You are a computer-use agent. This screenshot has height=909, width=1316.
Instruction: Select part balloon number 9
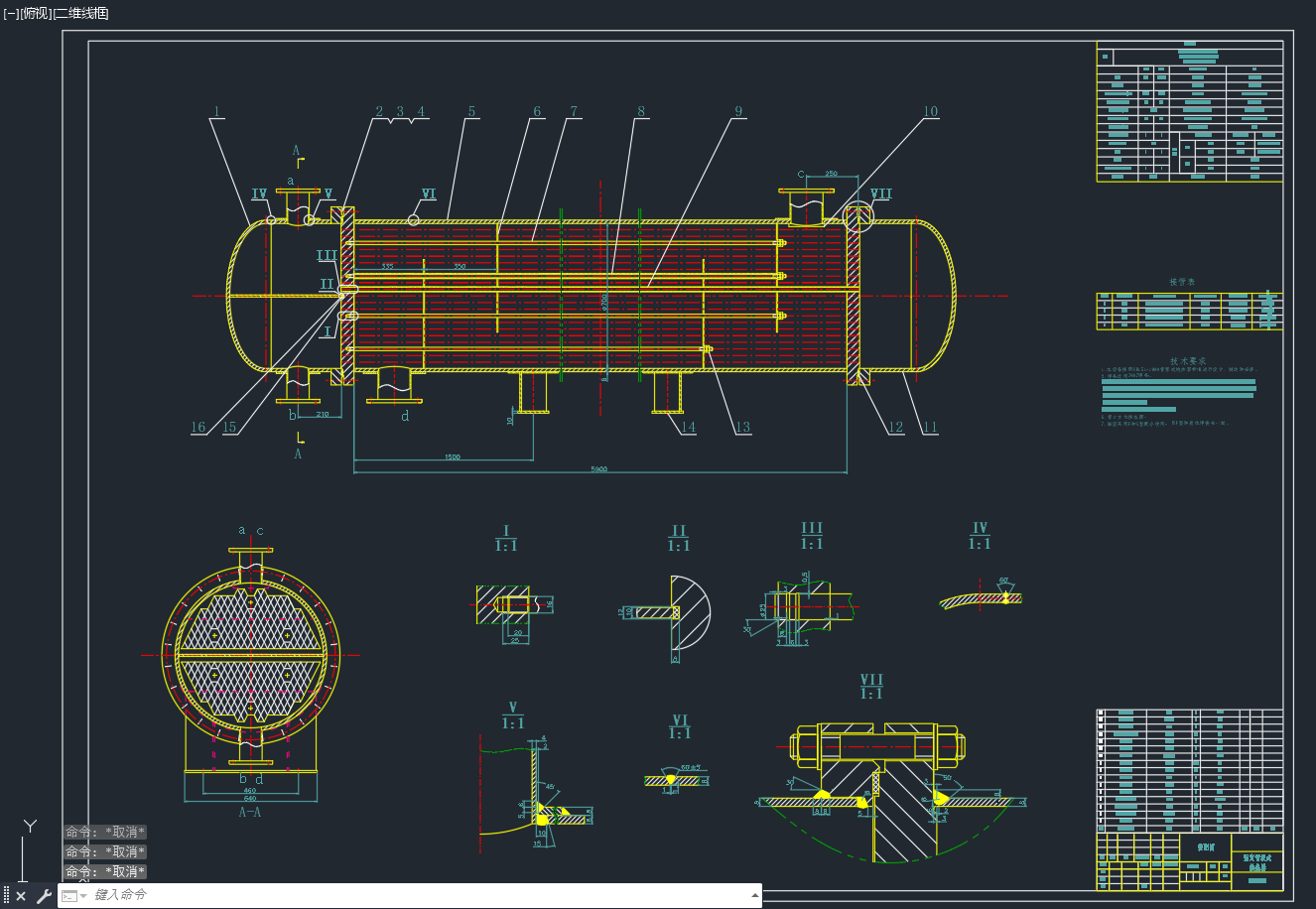(x=738, y=111)
